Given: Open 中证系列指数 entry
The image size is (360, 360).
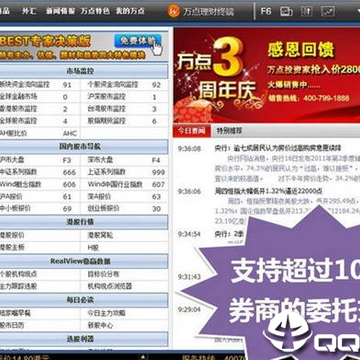Looking at the screenshot, I should (18, 172).
